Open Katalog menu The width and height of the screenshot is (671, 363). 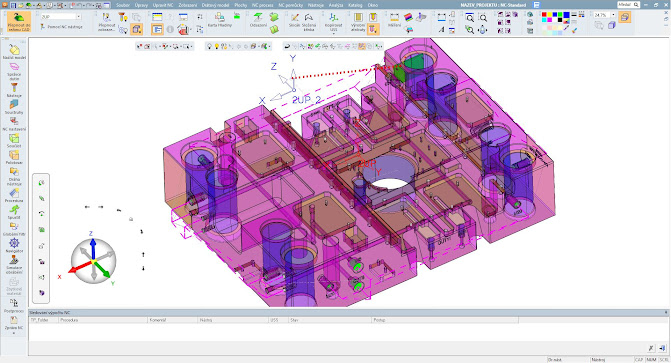[355, 5]
